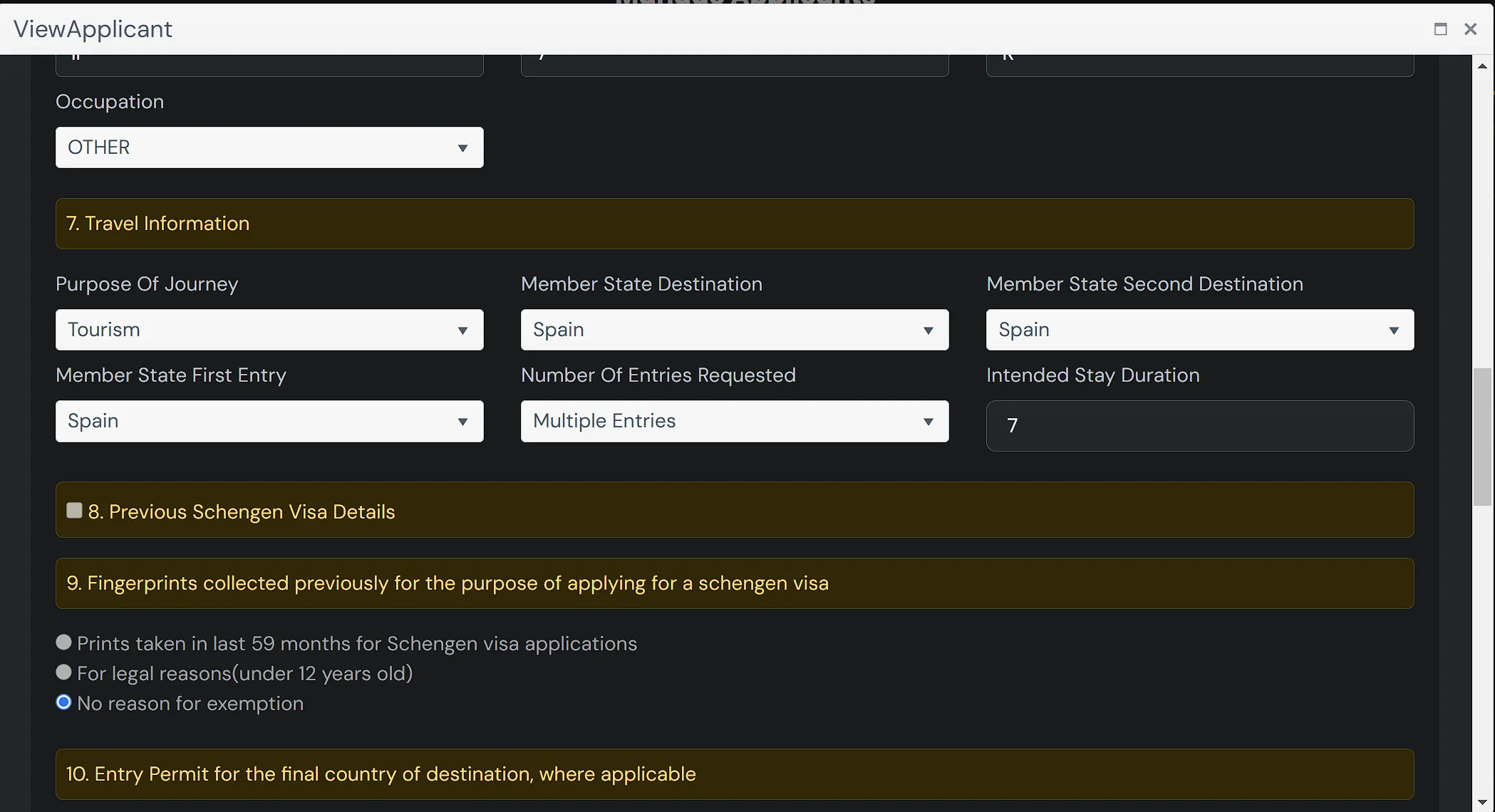This screenshot has width=1495, height=812.
Task: Select No reason for exemption option
Action: (63, 702)
